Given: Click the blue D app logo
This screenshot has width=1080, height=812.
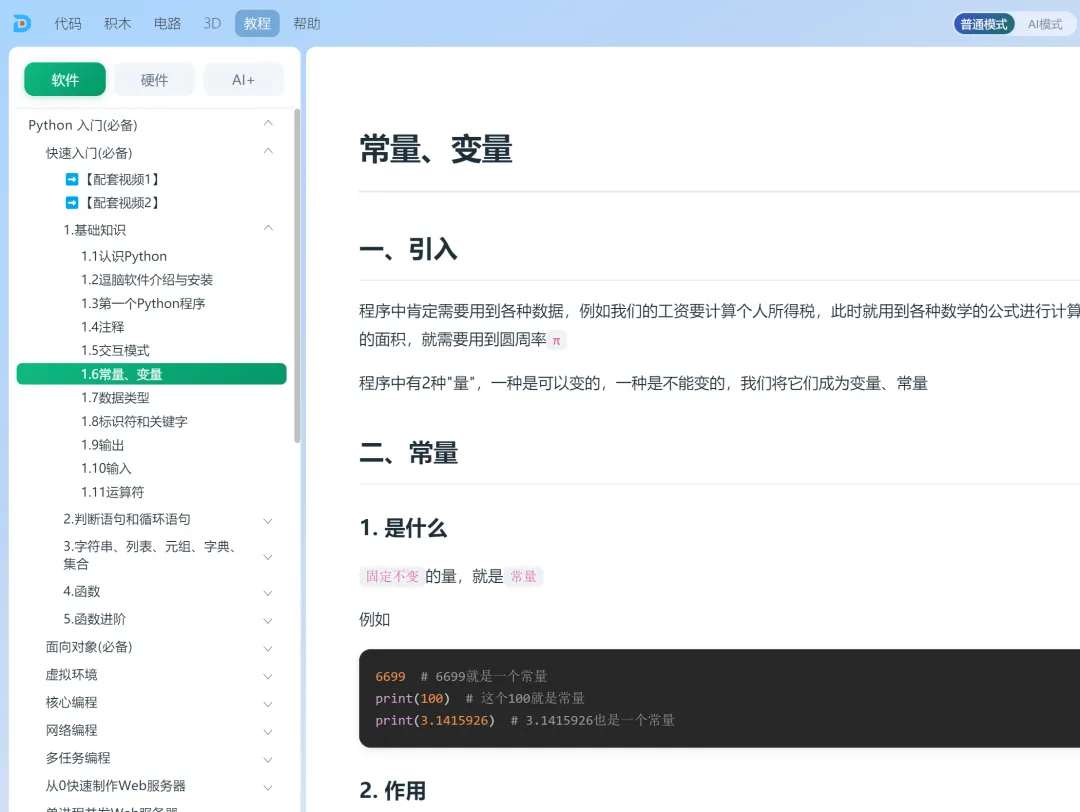Looking at the screenshot, I should pos(22,23).
